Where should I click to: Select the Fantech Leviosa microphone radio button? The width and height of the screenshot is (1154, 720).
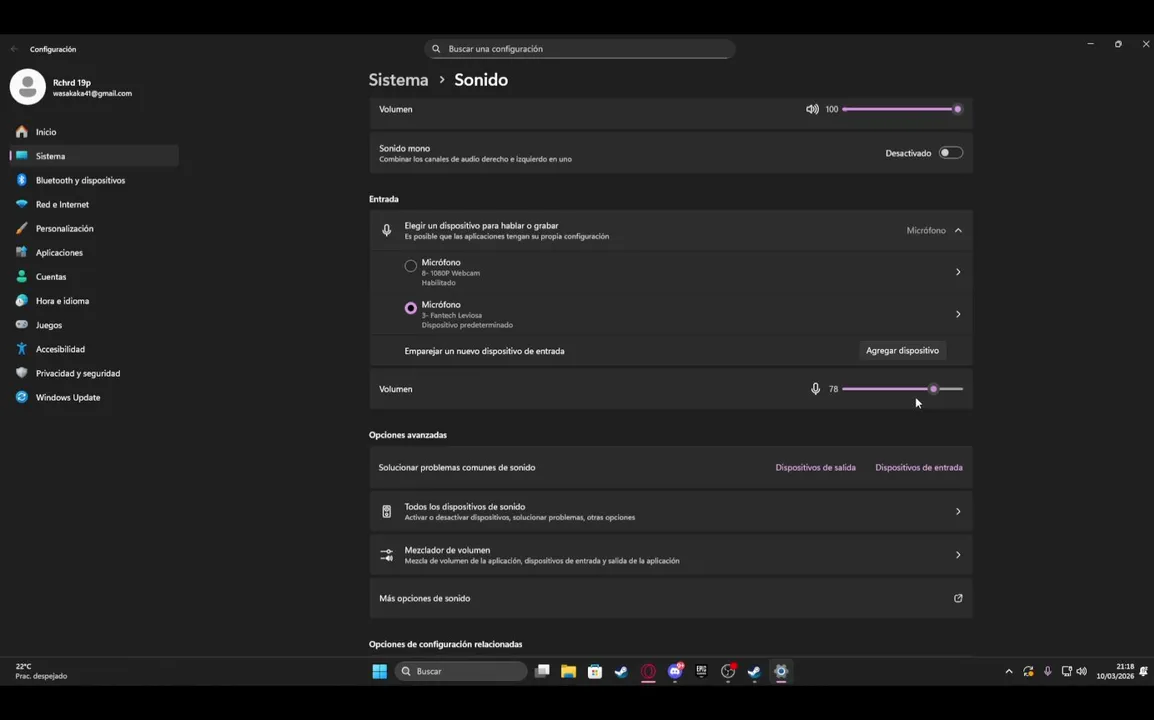[x=410, y=308]
